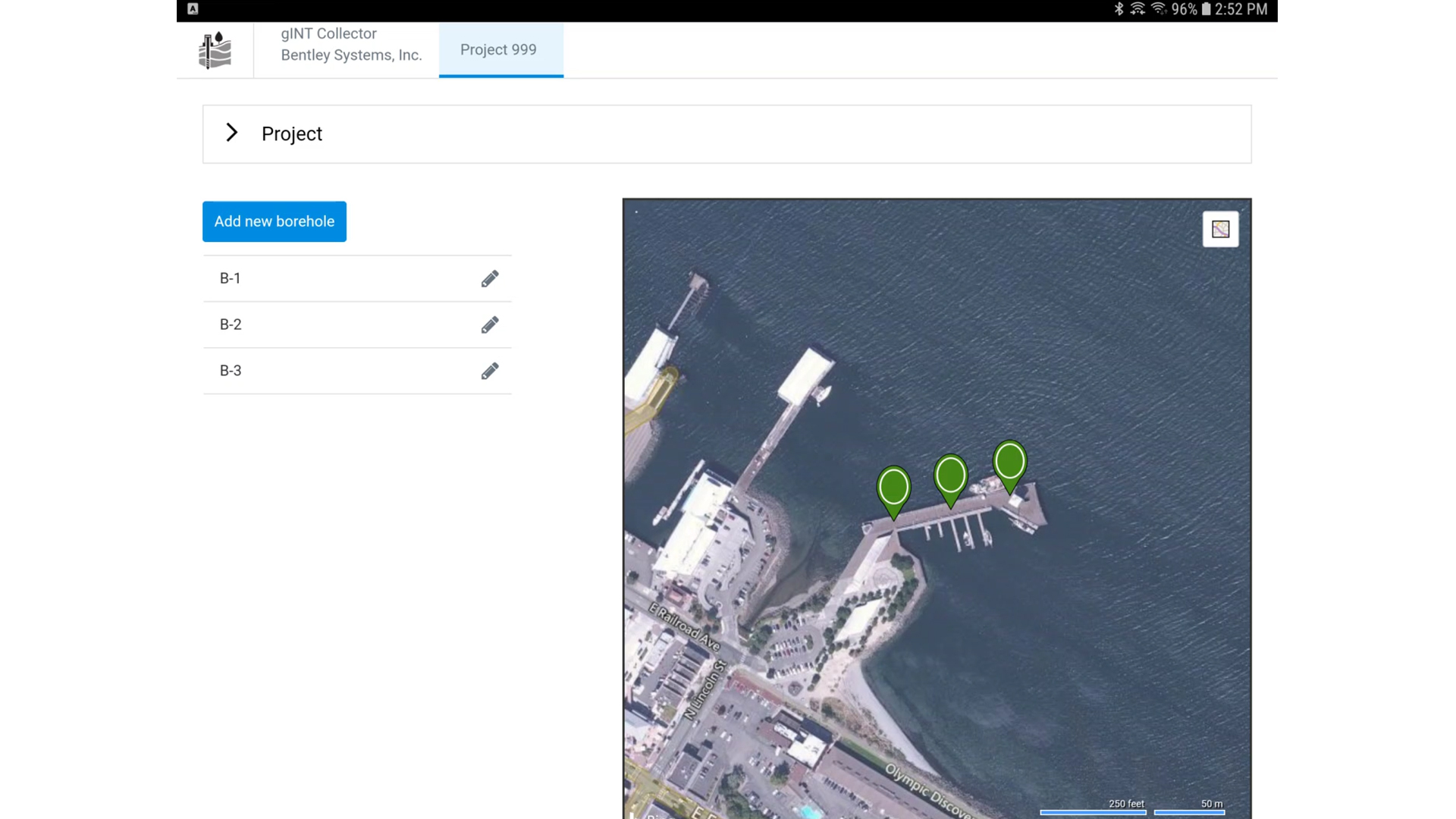Toggle the map layer view icon

pyautogui.click(x=1220, y=229)
